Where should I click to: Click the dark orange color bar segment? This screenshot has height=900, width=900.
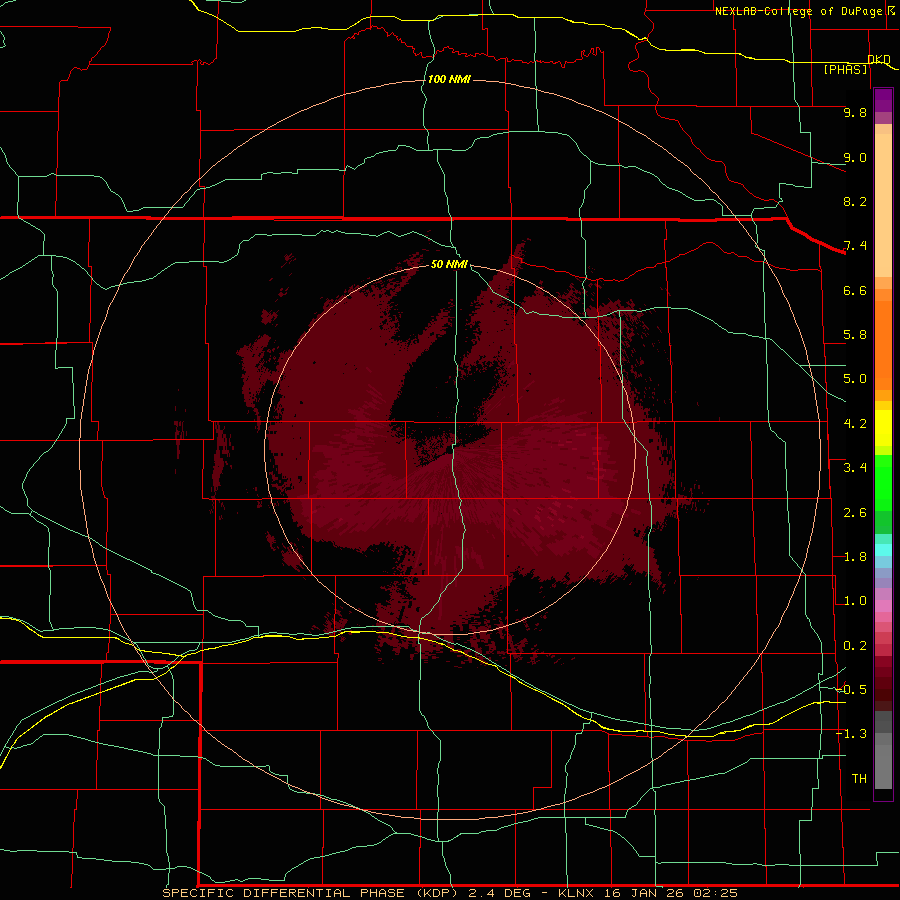pyautogui.click(x=883, y=344)
